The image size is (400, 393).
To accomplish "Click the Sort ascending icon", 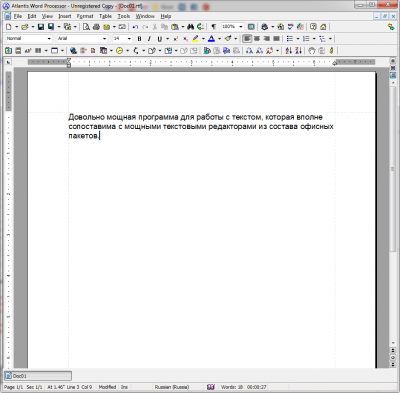I will (x=289, y=51).
